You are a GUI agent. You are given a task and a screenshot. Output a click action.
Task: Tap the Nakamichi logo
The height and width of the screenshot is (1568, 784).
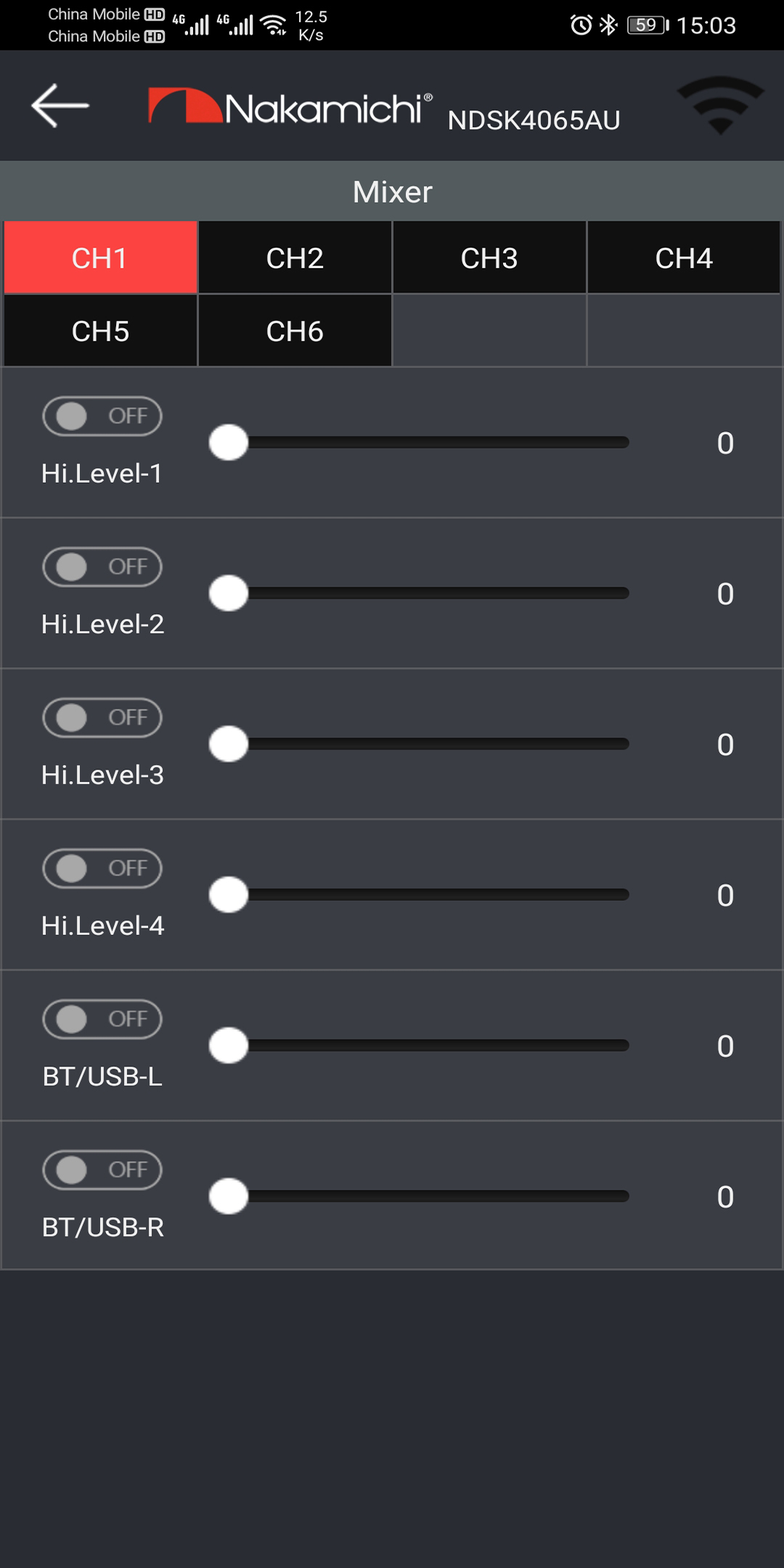(290, 107)
